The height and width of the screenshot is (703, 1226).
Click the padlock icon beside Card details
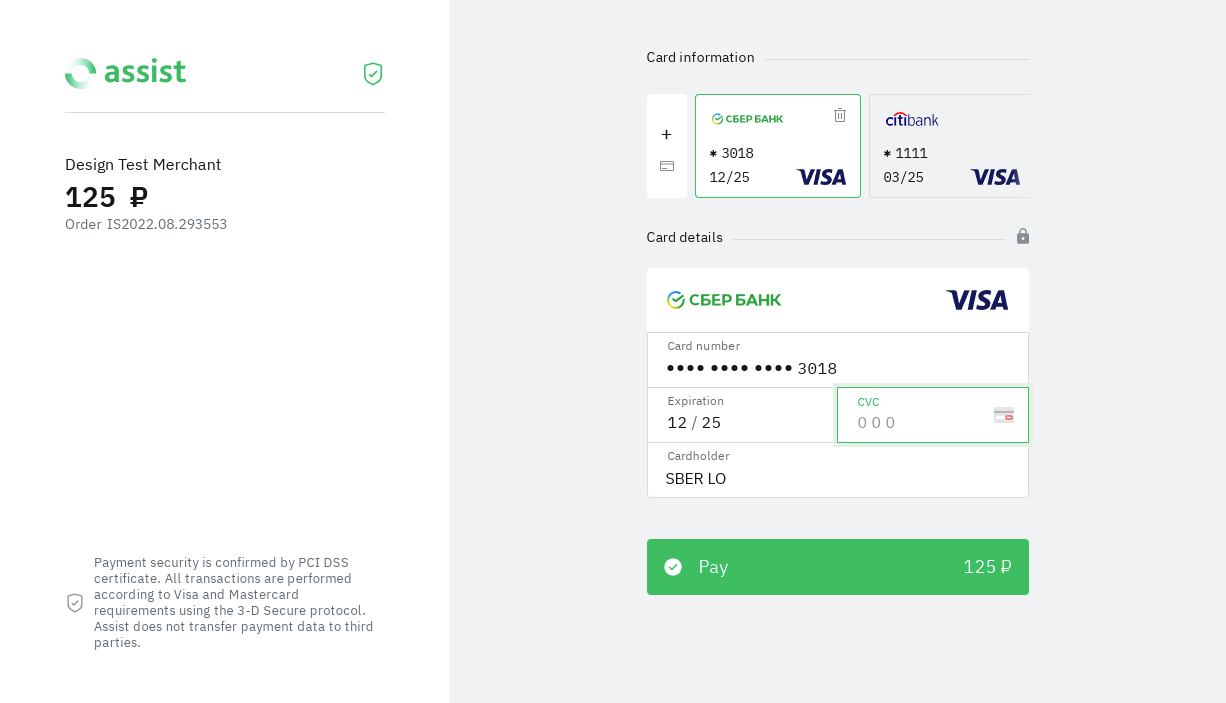coord(1022,236)
